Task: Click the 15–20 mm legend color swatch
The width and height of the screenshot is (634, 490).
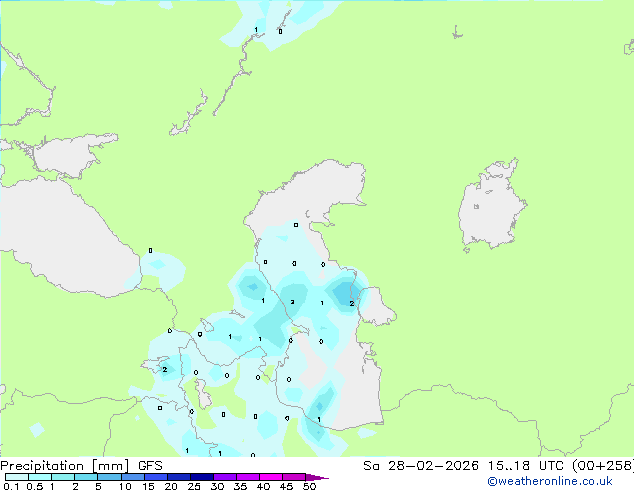Action: [x=156, y=477]
